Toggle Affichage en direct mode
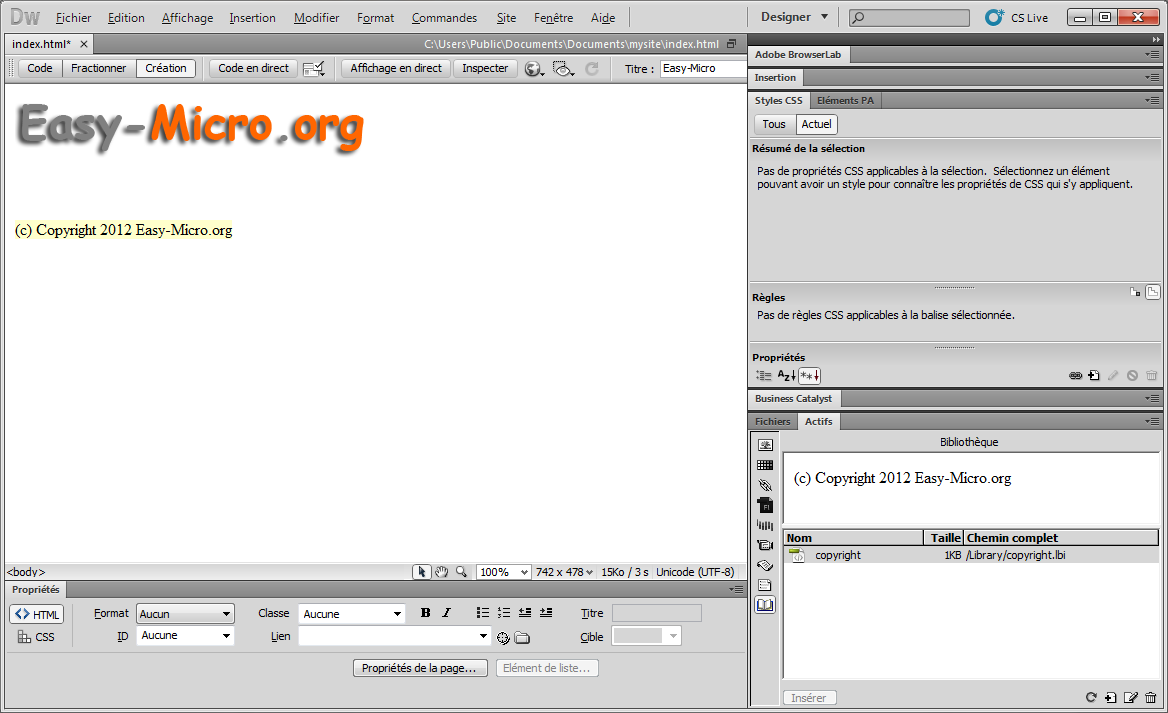This screenshot has height=713, width=1168. pos(396,68)
